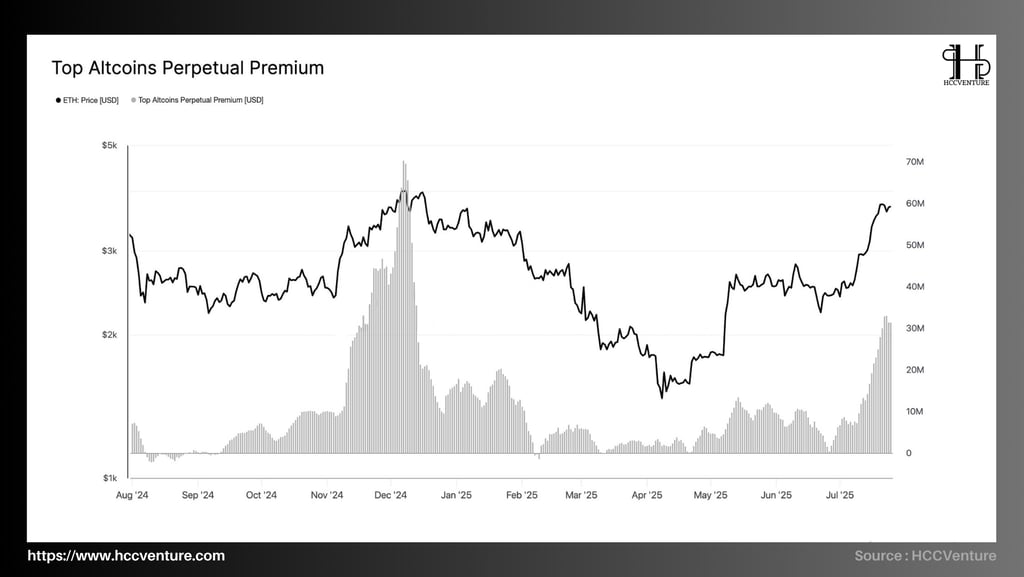Click the Top Altcoins Perpetual Premium title

pyautogui.click(x=187, y=68)
